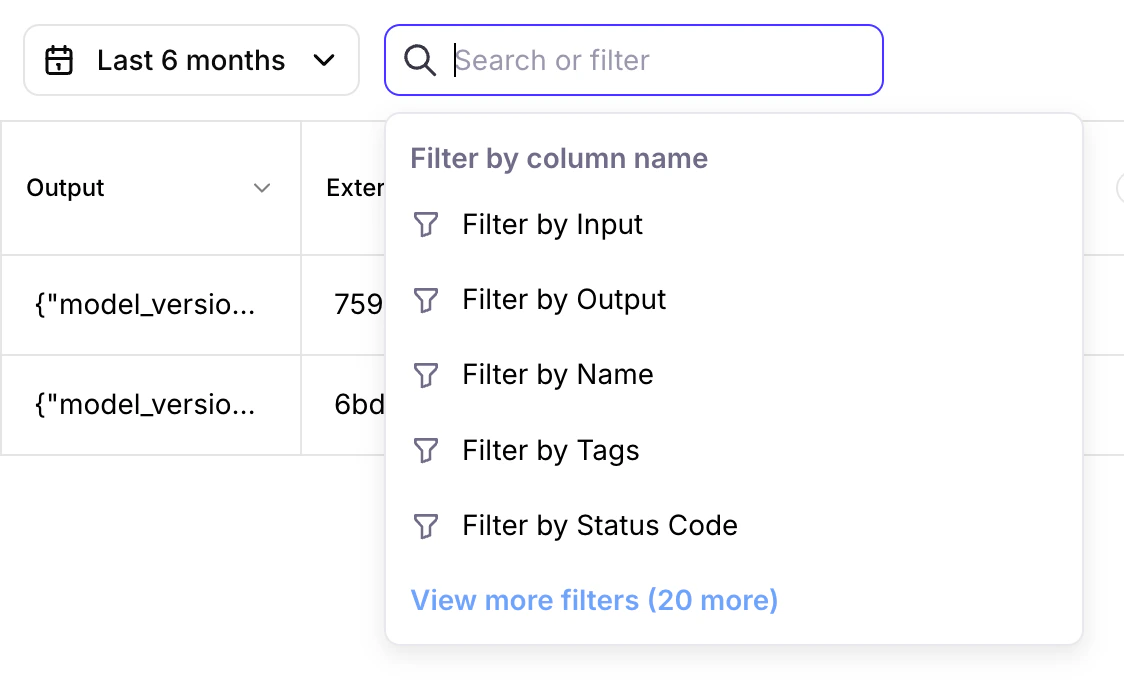The width and height of the screenshot is (1124, 688).
Task: Click the funnel icon beside Filter by Name
Action: pos(426,375)
